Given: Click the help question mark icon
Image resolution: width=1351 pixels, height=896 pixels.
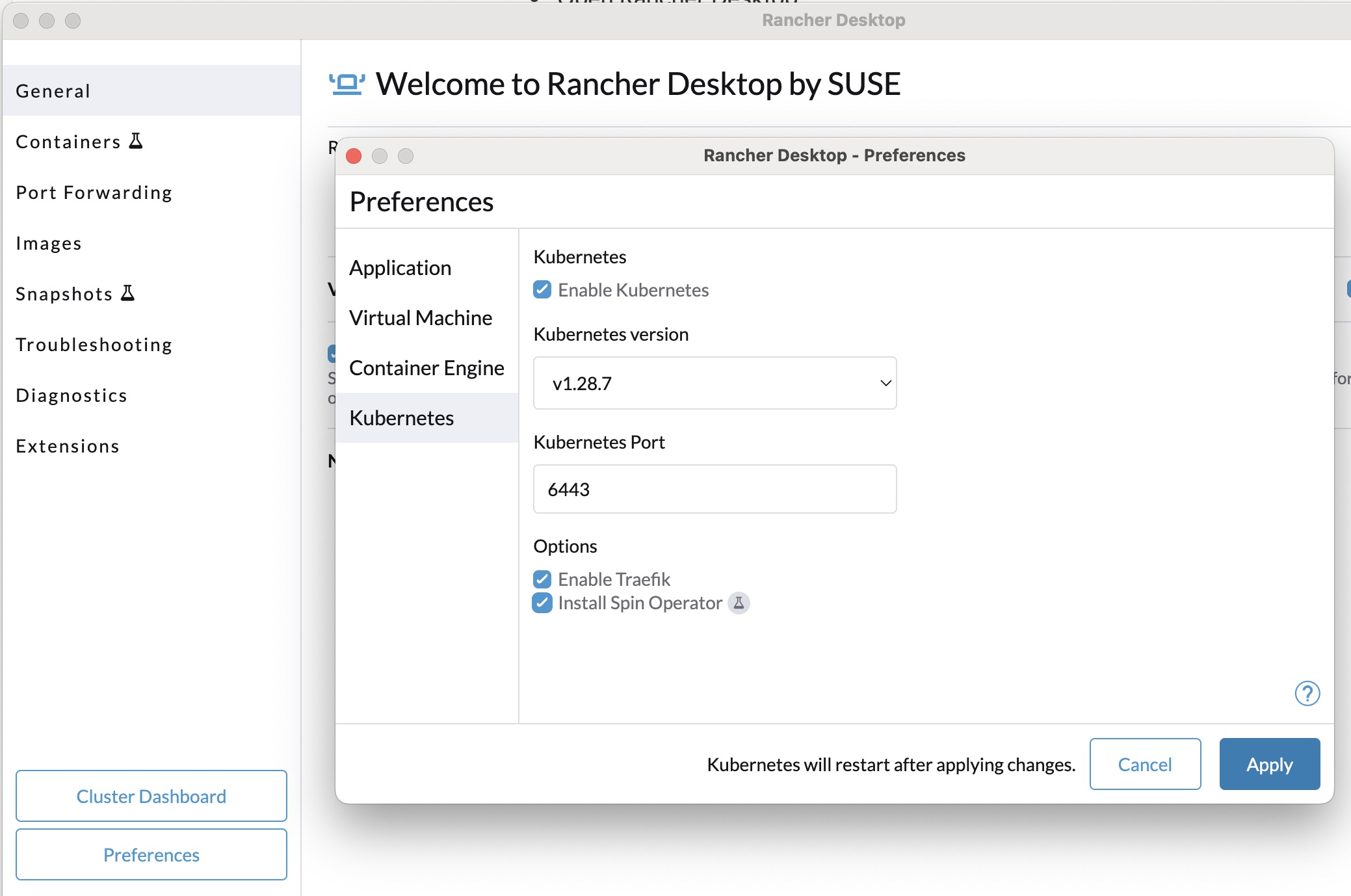Looking at the screenshot, I should (1307, 694).
